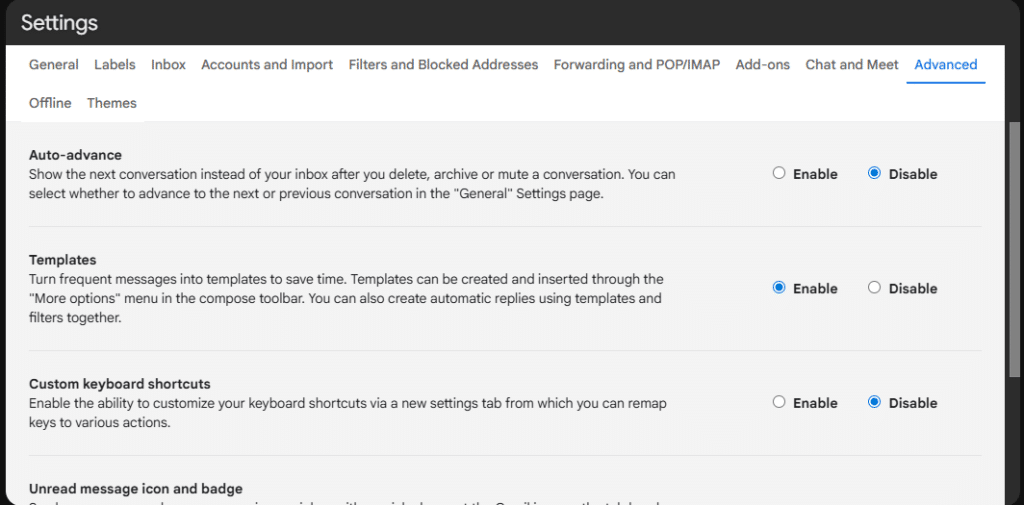Viewport: 1024px width, 505px height.
Task: Click the Unread message icon and badge heading
Action: coord(136,489)
